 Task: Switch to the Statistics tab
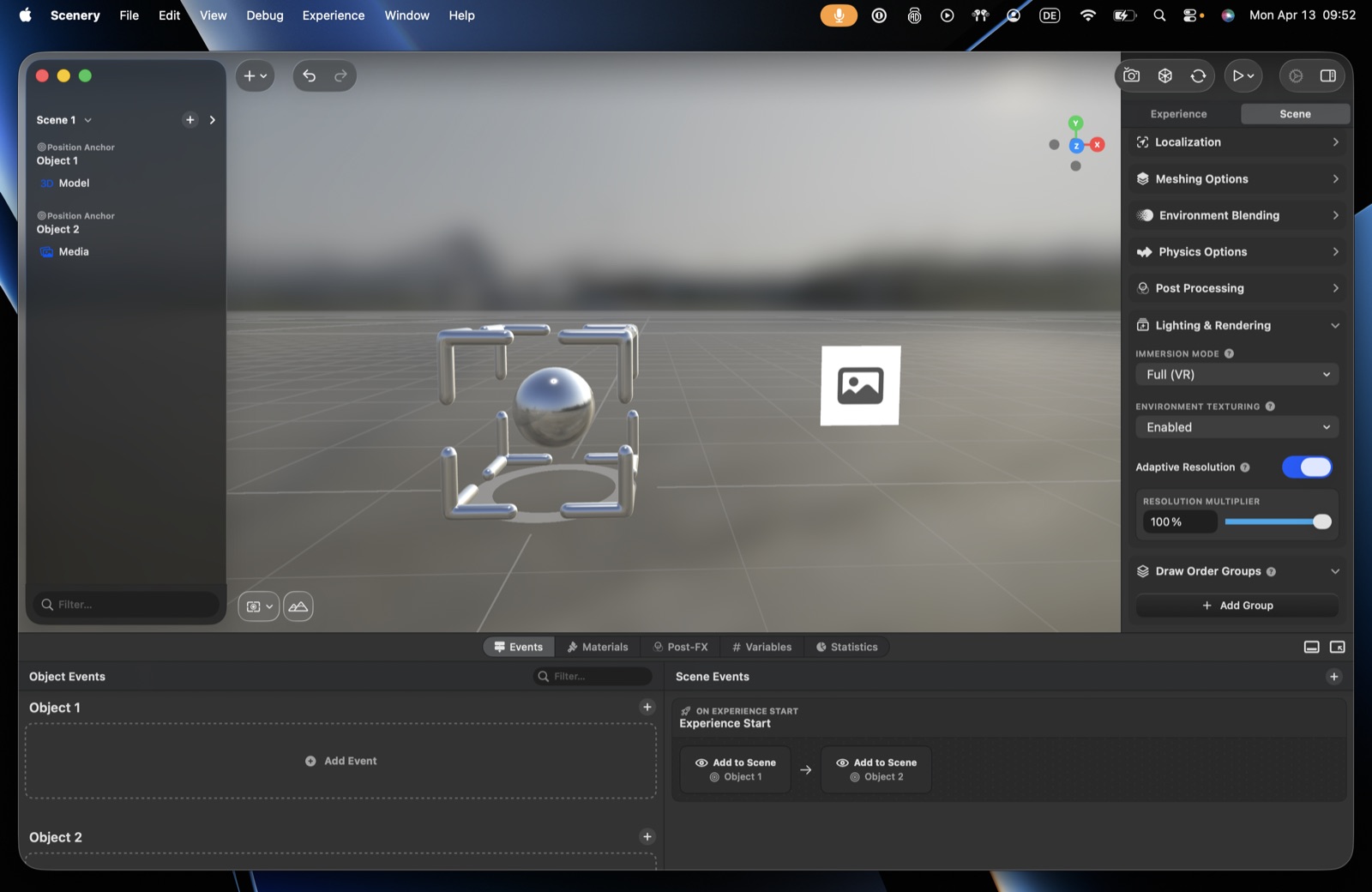pos(846,648)
